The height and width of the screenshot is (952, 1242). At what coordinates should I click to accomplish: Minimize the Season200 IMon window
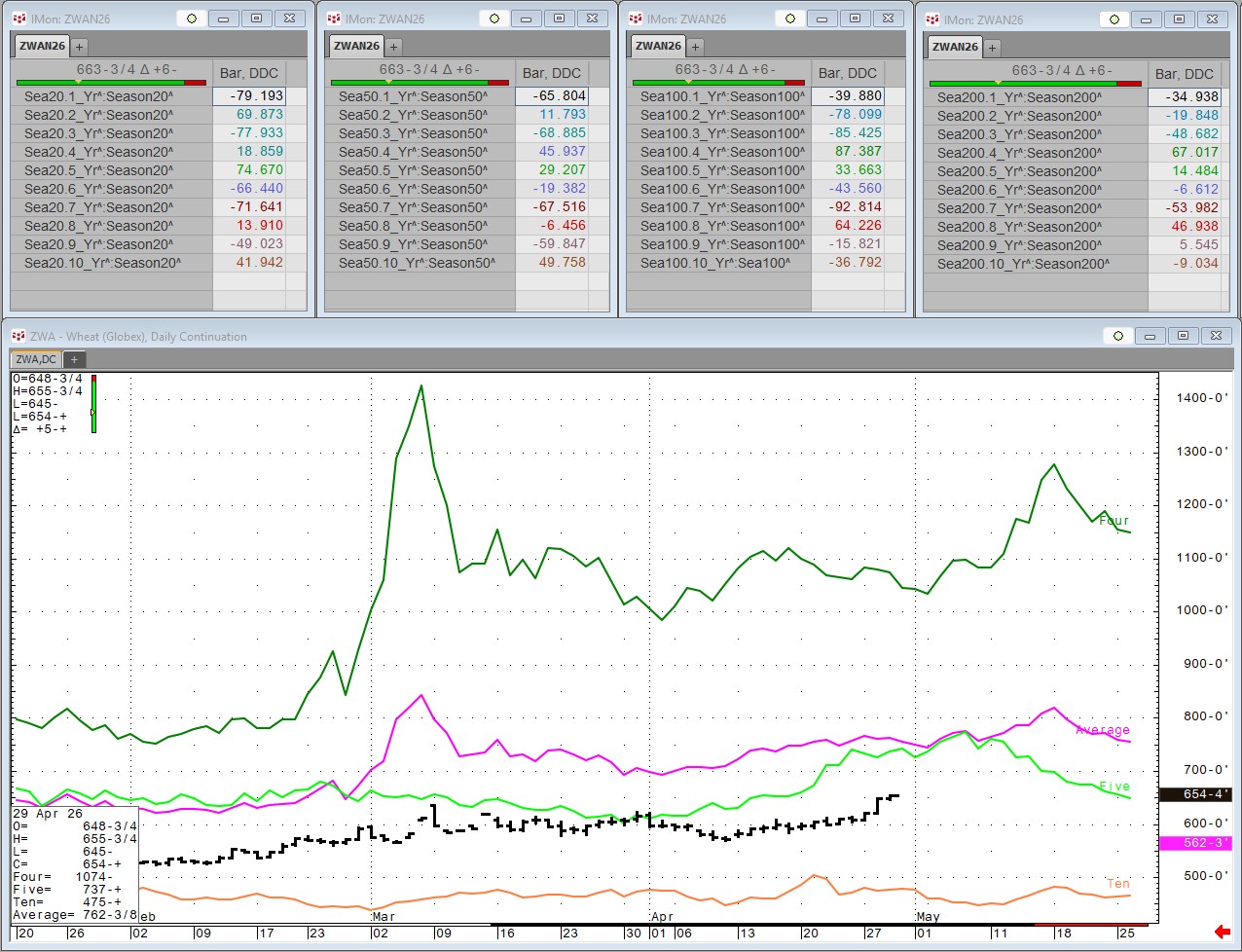point(1146,18)
